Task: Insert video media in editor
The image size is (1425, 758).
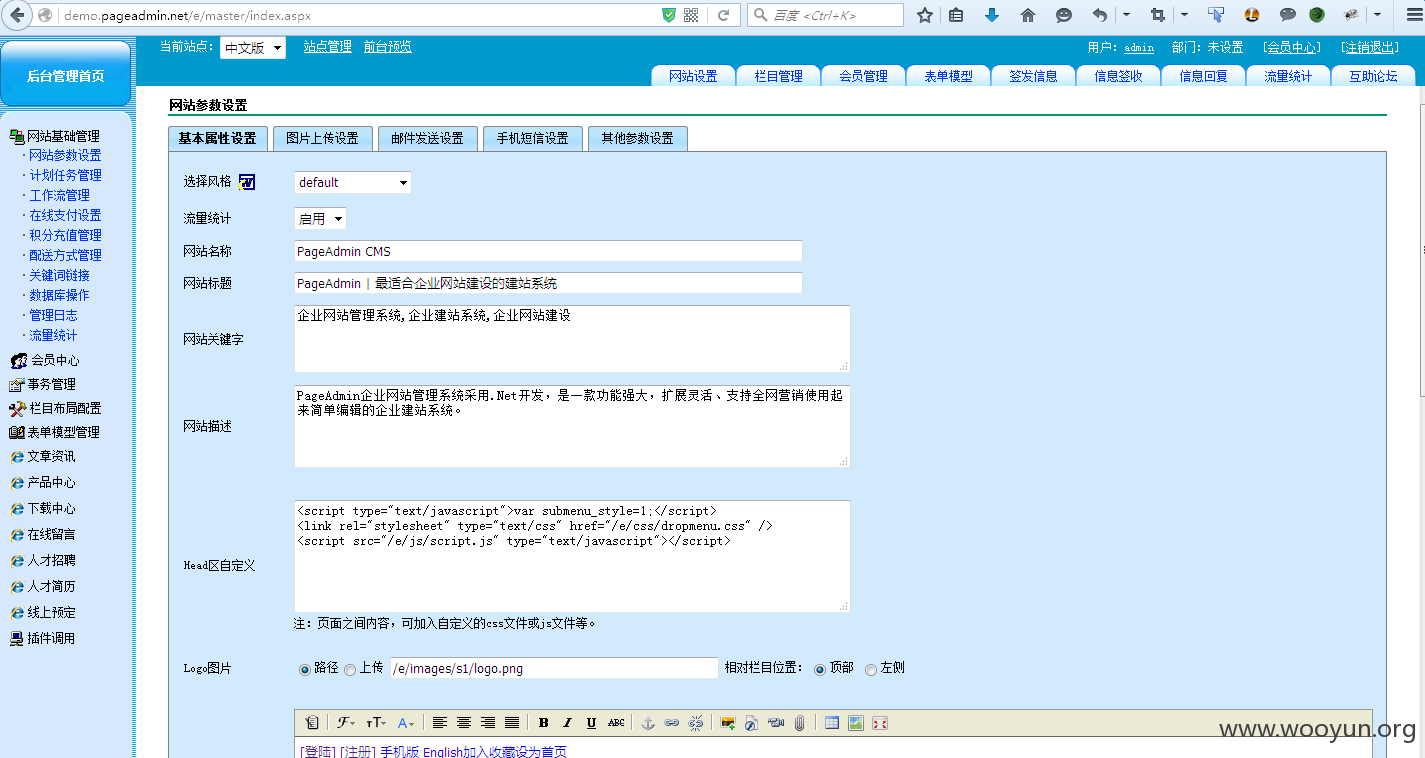Action: pyautogui.click(x=775, y=723)
